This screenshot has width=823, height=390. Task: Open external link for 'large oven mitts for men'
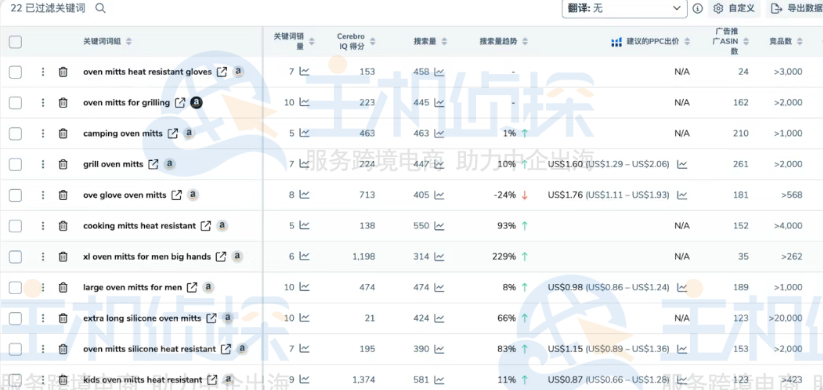point(192,287)
